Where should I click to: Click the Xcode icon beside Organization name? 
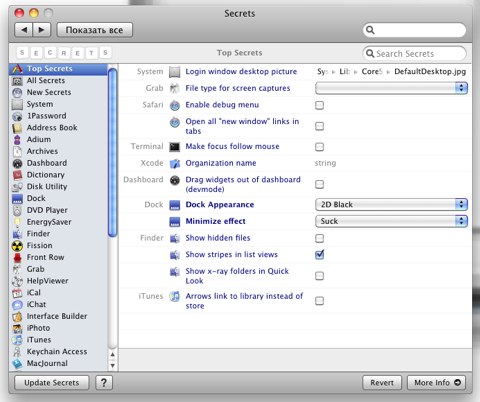(175, 163)
